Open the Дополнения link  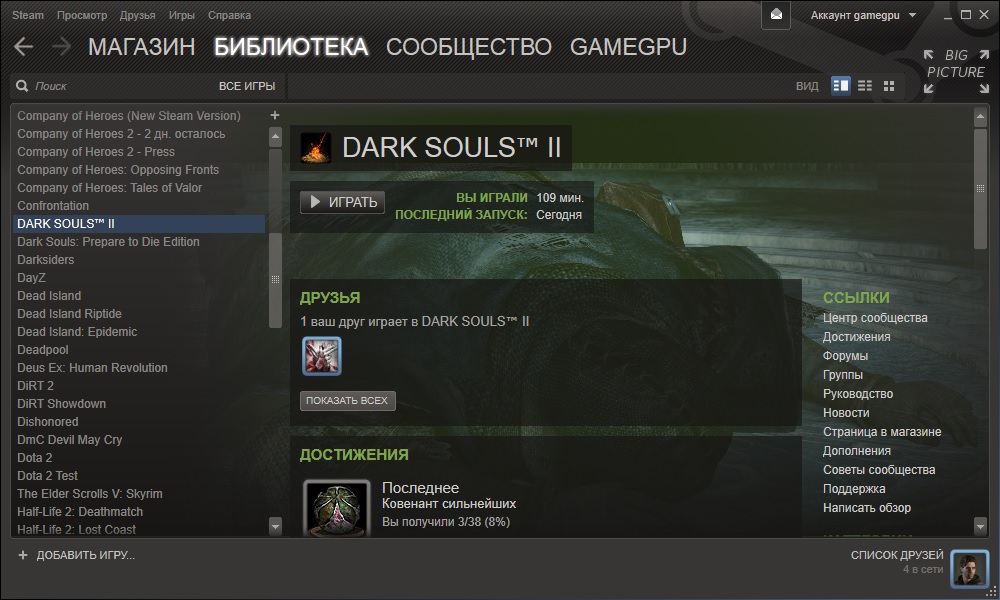click(x=857, y=451)
